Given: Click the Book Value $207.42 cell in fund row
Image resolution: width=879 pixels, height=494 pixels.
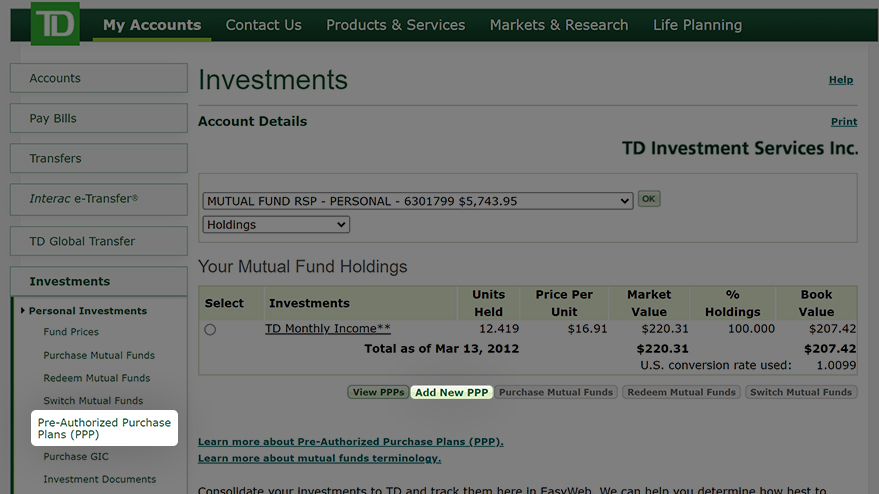Looking at the screenshot, I should tap(832, 329).
